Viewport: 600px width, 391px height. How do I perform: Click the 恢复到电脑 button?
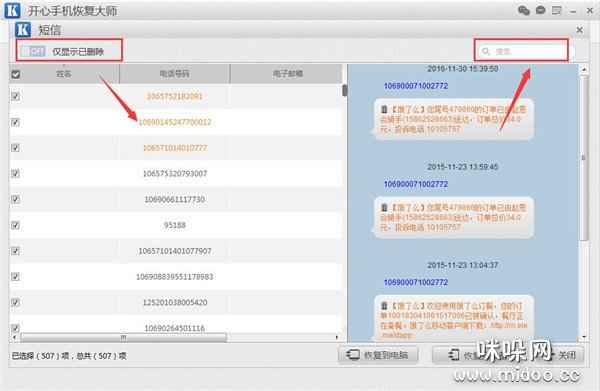click(x=378, y=355)
